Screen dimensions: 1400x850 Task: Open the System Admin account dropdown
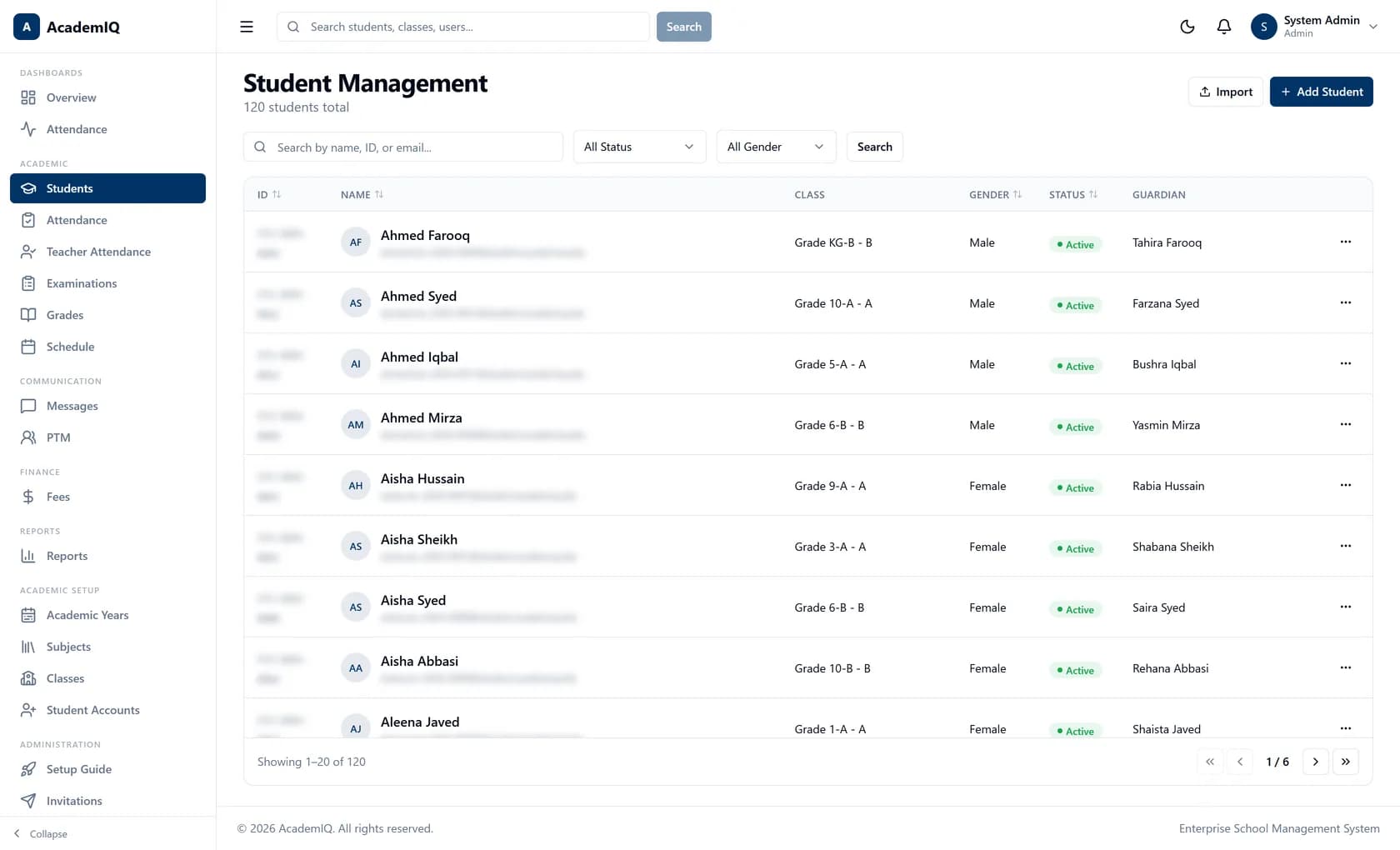[x=1315, y=27]
